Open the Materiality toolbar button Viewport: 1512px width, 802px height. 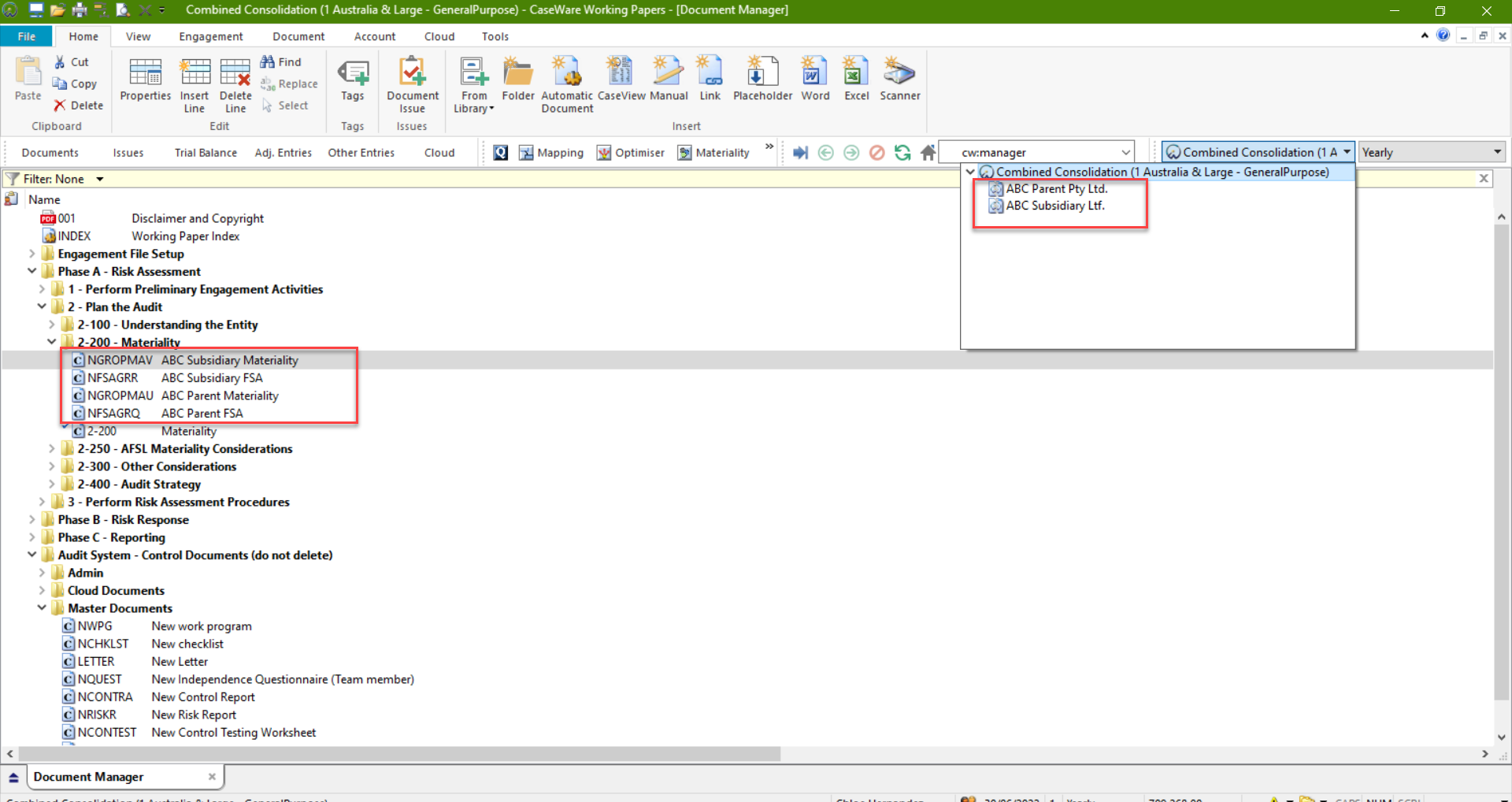point(713,153)
